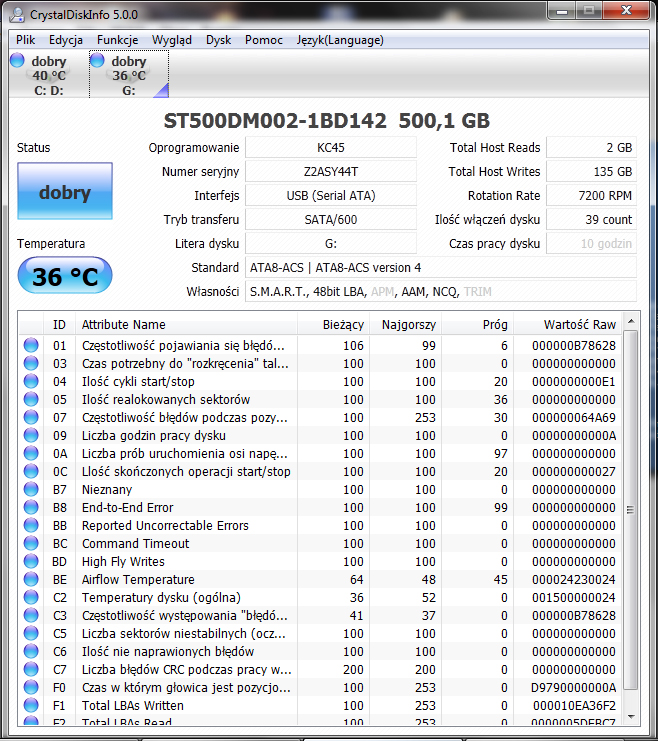Click status icon for attribute C2
This screenshot has height=741, width=658.
pyautogui.click(x=31, y=597)
